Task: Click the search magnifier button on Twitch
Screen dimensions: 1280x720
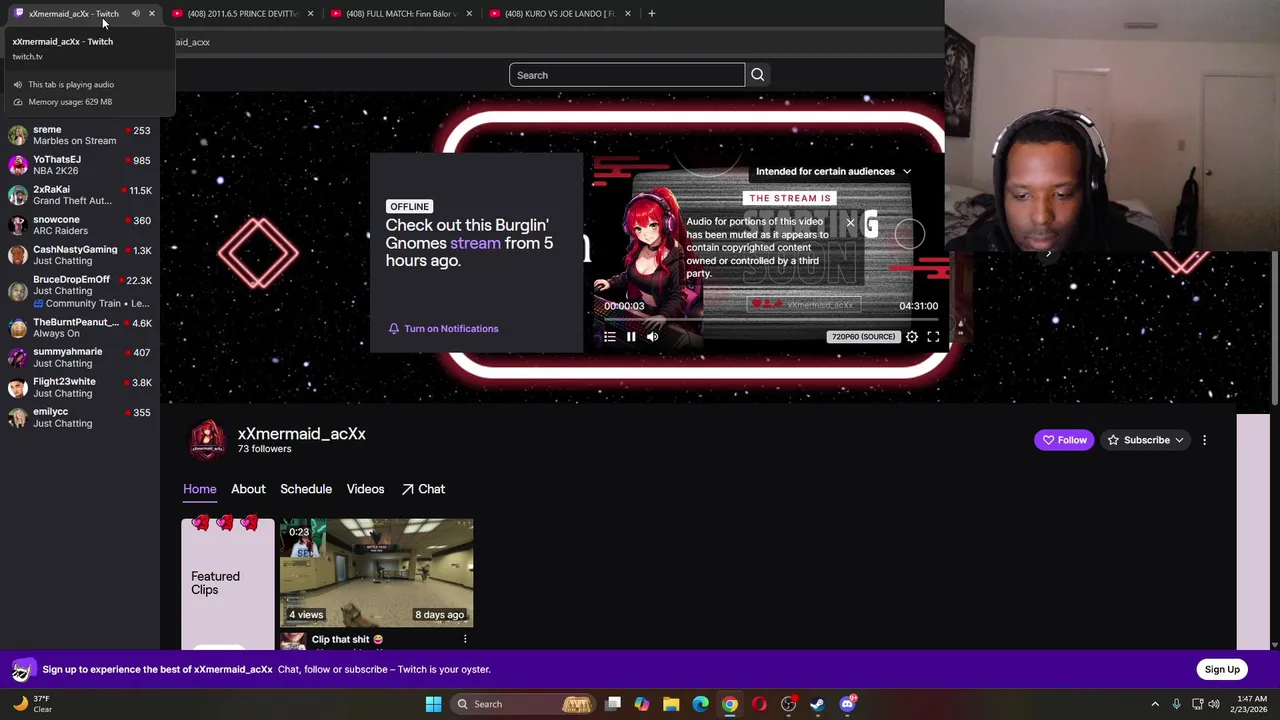Action: coord(757,75)
